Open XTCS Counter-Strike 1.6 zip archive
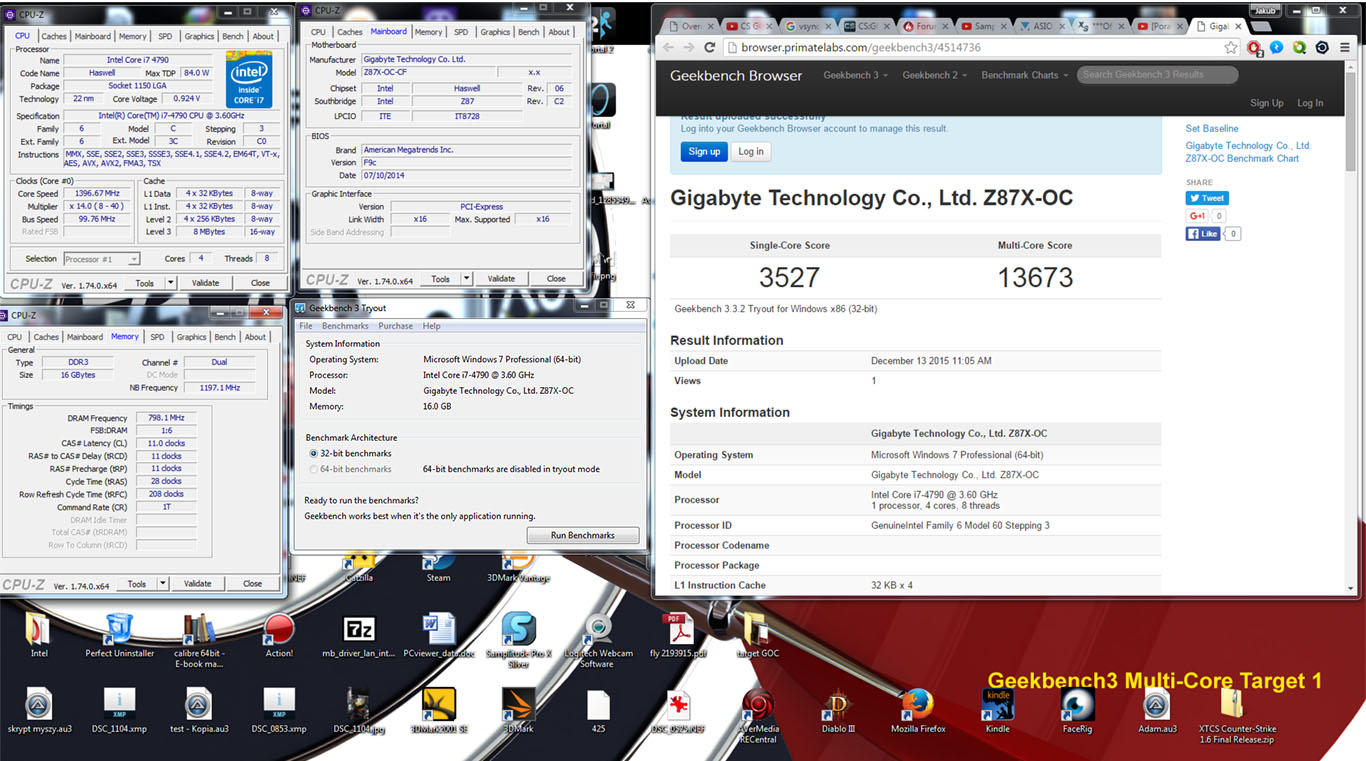The image size is (1366, 761). click(x=1237, y=715)
